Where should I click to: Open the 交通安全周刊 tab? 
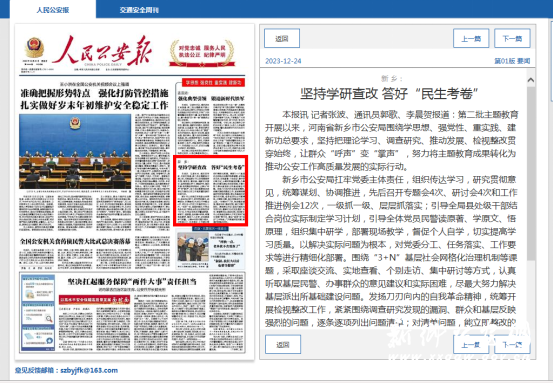(x=139, y=10)
